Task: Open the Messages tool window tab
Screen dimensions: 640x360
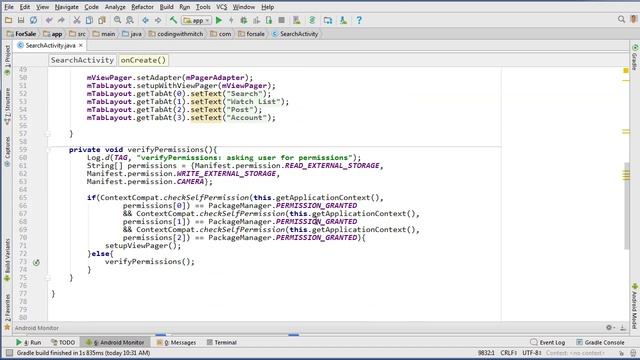Action: click(x=176, y=342)
